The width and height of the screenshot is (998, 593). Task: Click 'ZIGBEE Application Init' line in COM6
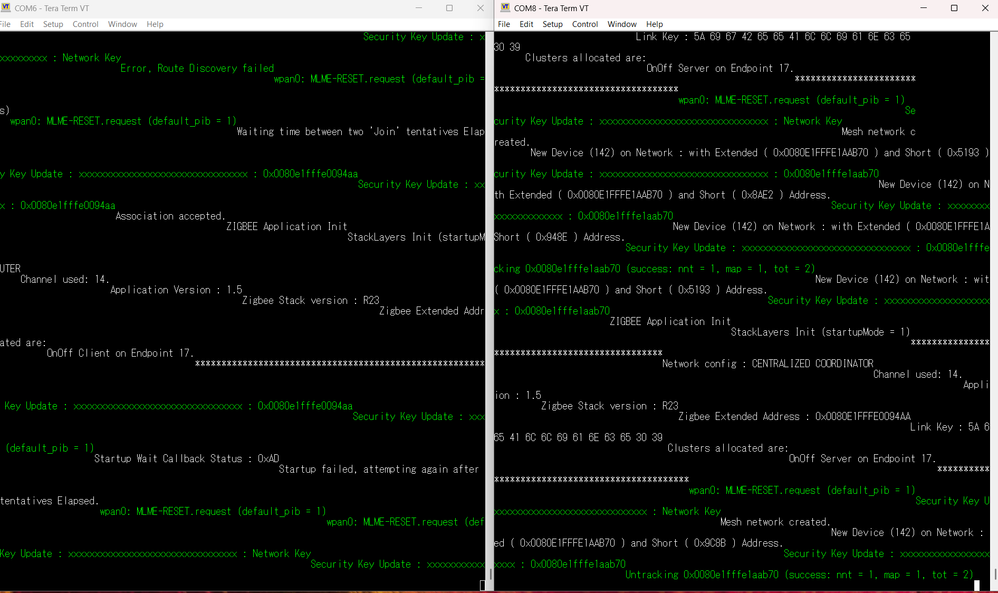pos(286,227)
